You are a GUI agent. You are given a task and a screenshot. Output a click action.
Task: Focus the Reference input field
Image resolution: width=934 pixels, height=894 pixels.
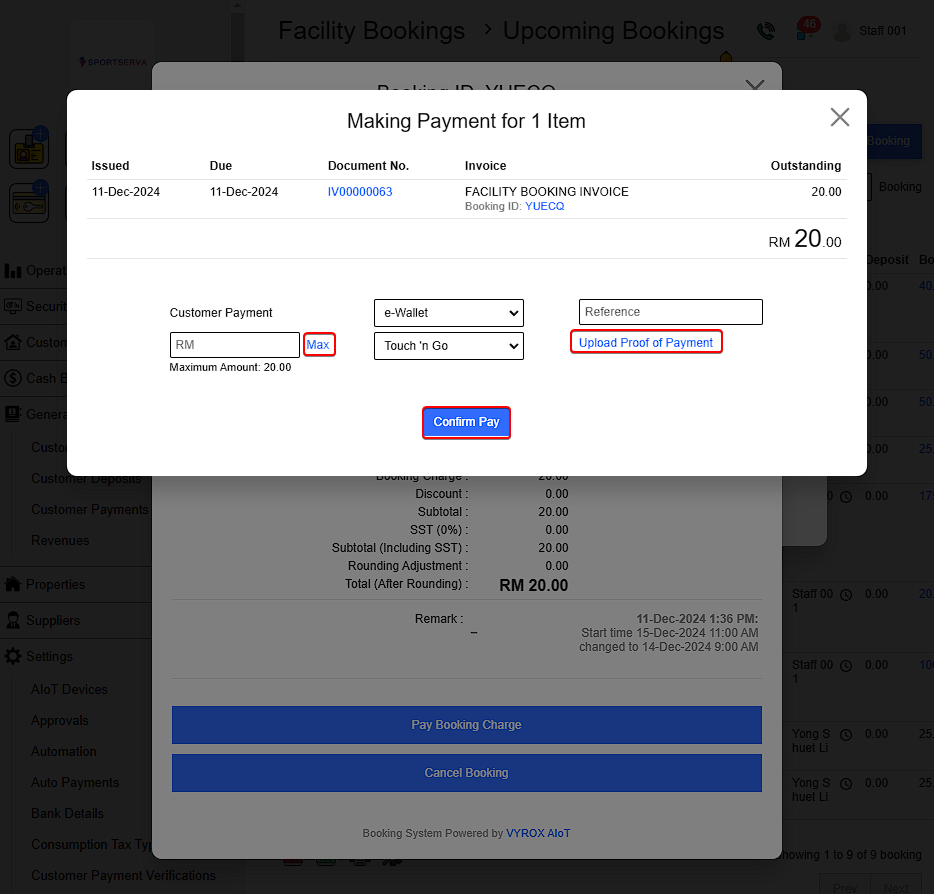(x=670, y=312)
